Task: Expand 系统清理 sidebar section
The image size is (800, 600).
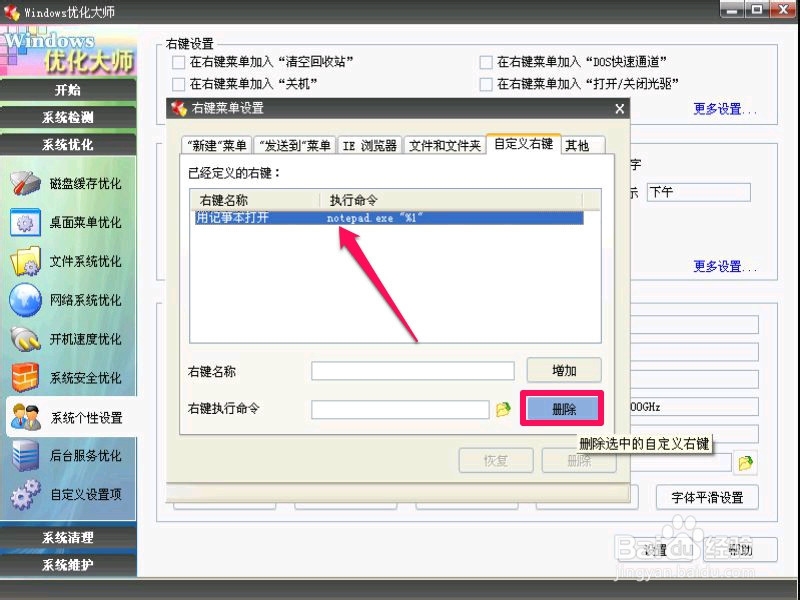Action: 68,537
